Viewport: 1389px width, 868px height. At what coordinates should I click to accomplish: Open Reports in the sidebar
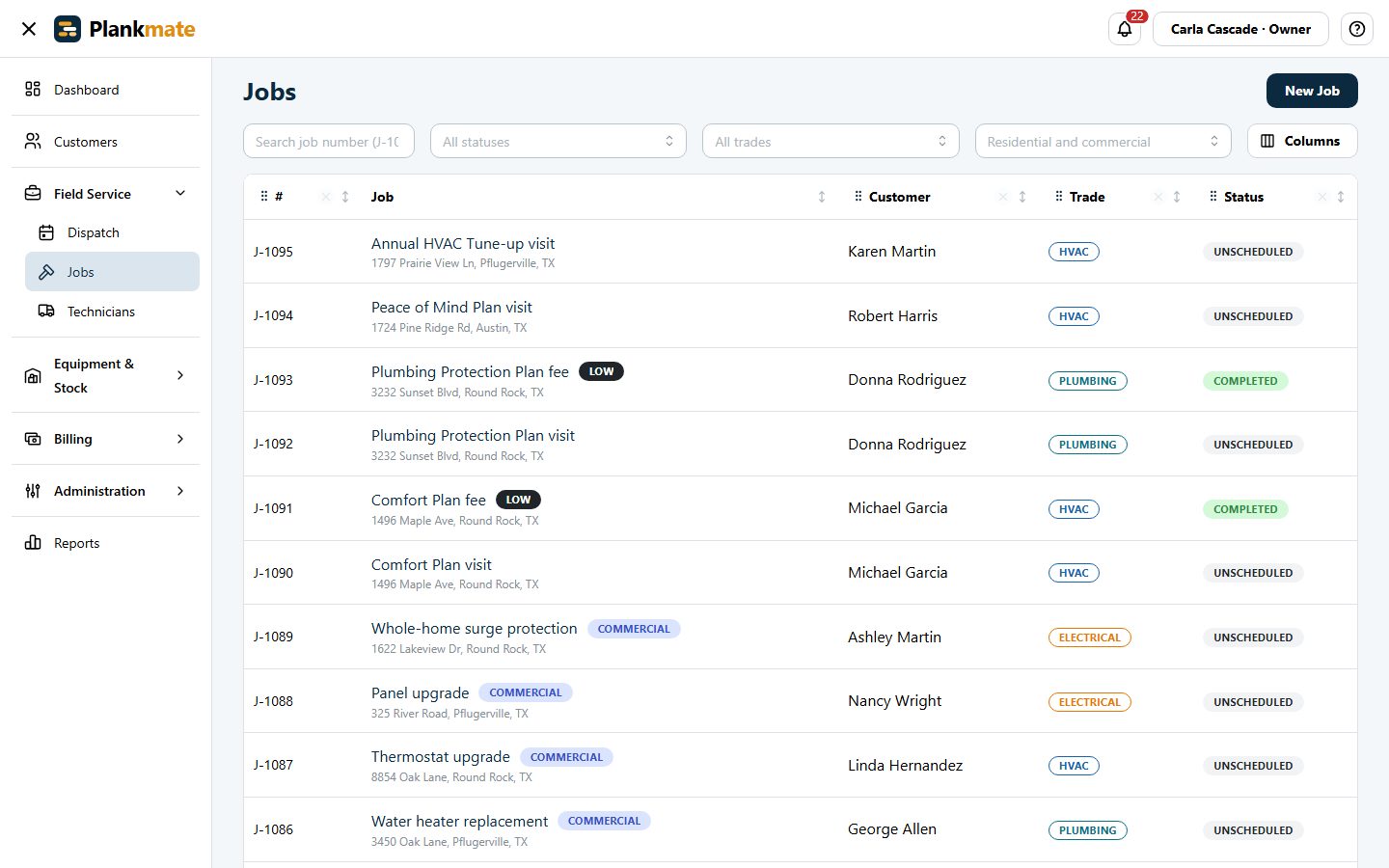(105, 543)
